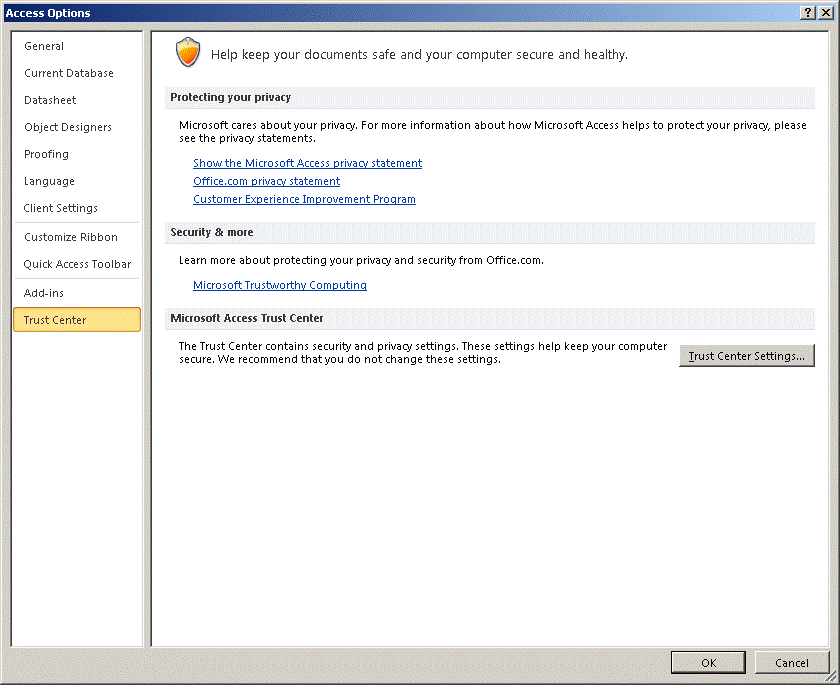This screenshot has width=840, height=685.
Task: Select the Language category
Action: (77, 181)
